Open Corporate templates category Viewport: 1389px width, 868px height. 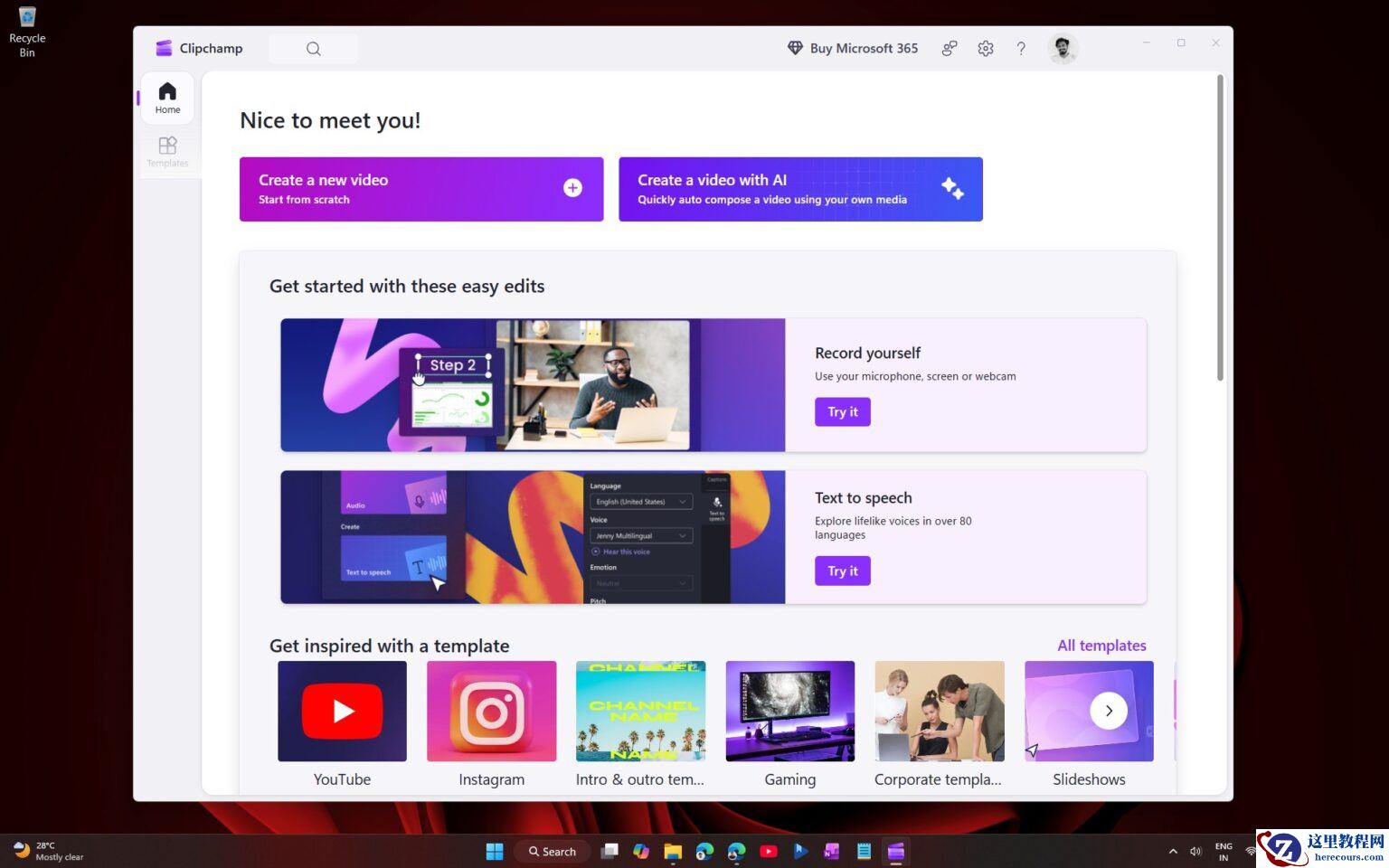click(x=940, y=711)
